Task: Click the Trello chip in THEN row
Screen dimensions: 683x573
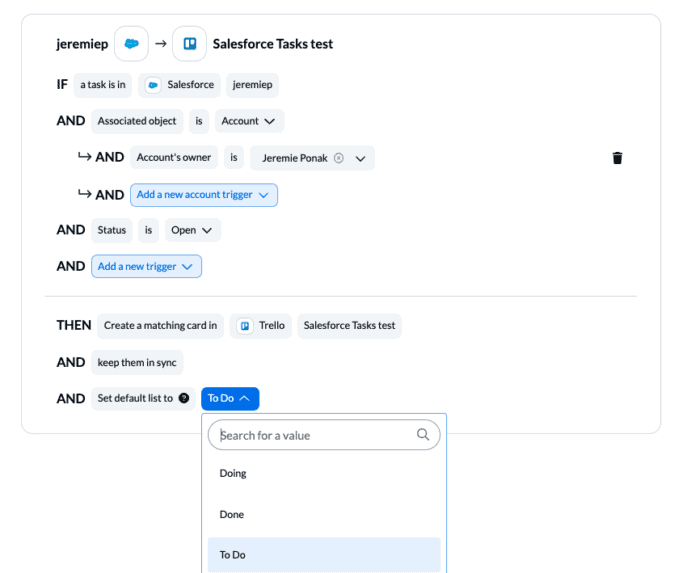Action: [261, 326]
